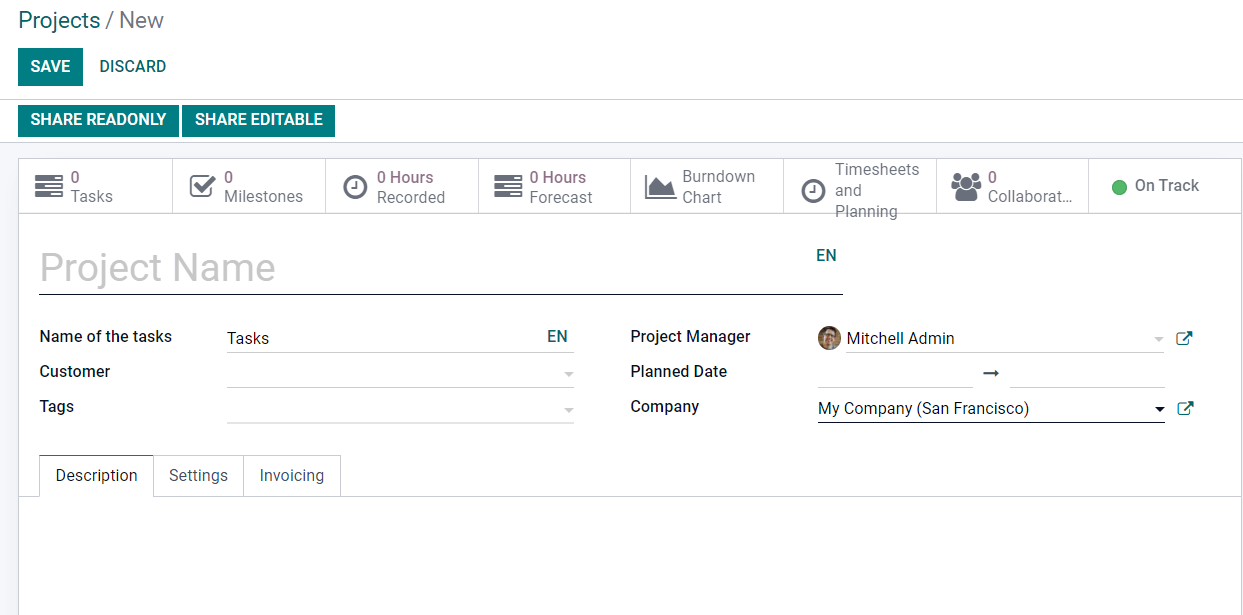Click the Hours Forecast list icon
The image size is (1243, 615).
tap(508, 186)
